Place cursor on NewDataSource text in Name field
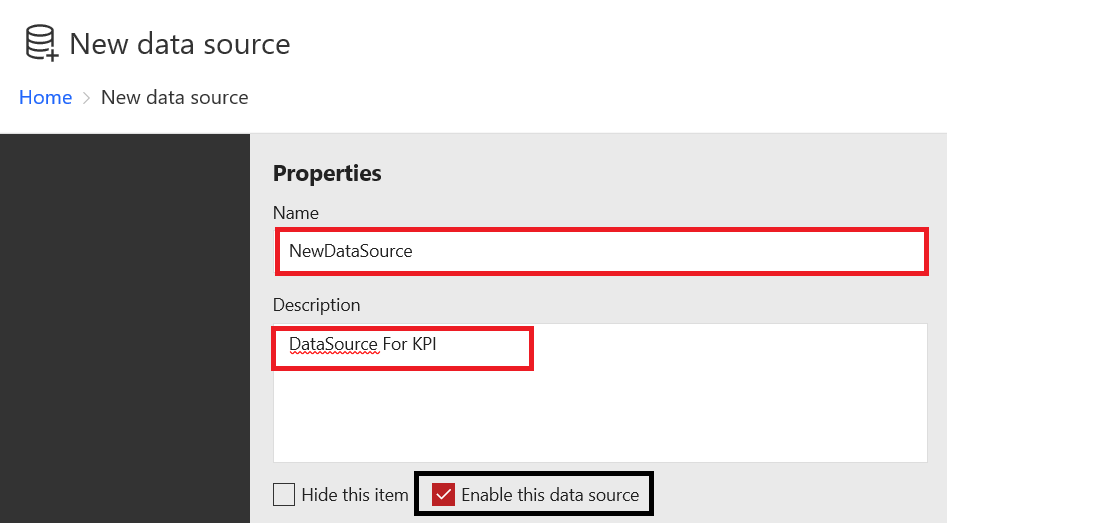This screenshot has height=523, width=1097. pyautogui.click(x=351, y=251)
